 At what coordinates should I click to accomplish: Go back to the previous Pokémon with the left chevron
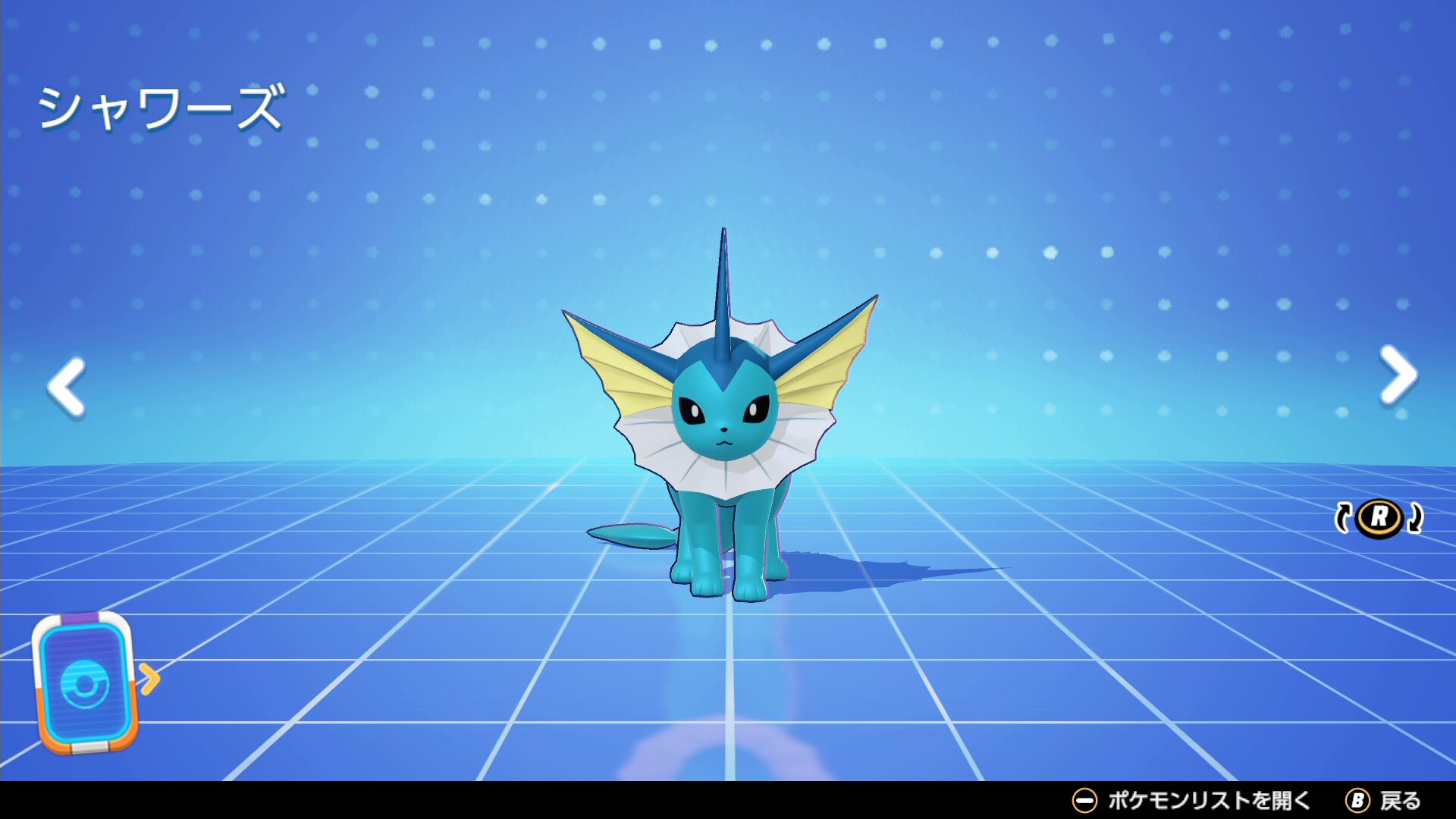(64, 388)
